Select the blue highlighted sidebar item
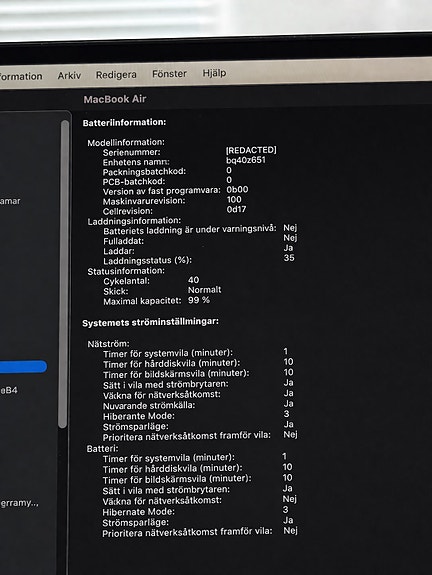This screenshot has width=432, height=575. pos(23,367)
